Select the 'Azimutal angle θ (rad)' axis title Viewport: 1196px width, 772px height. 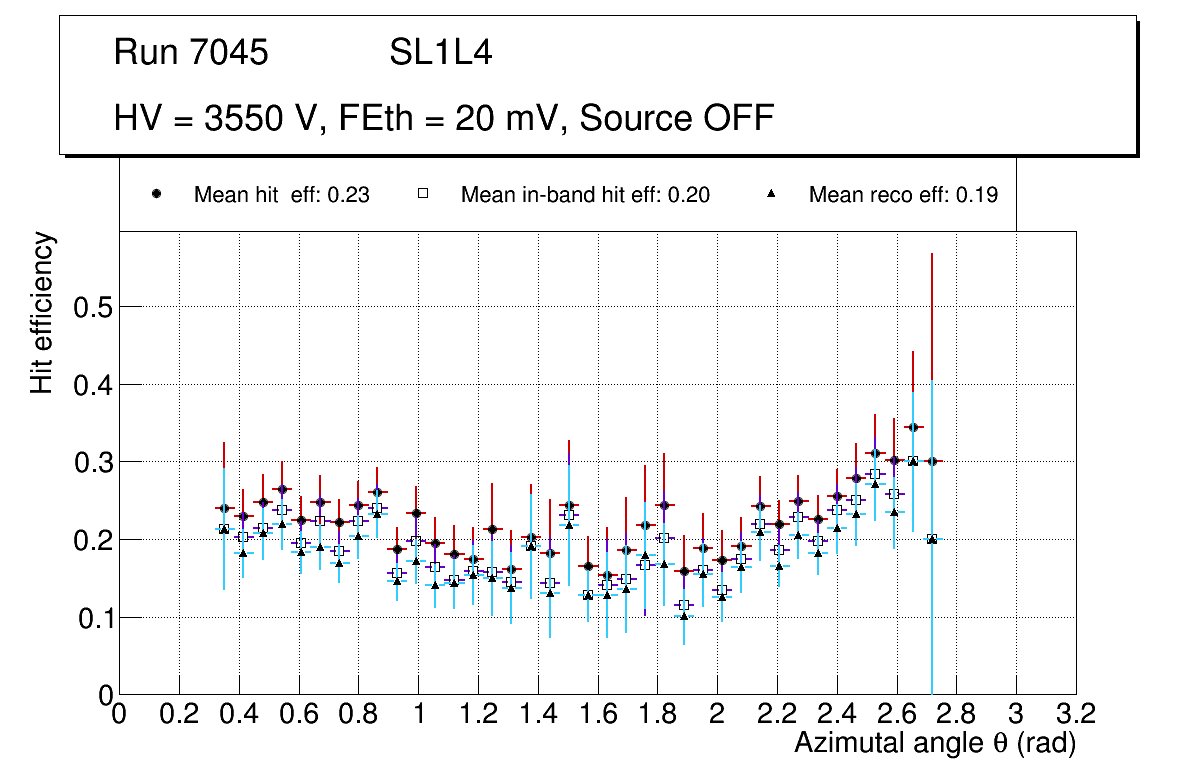coord(935,743)
